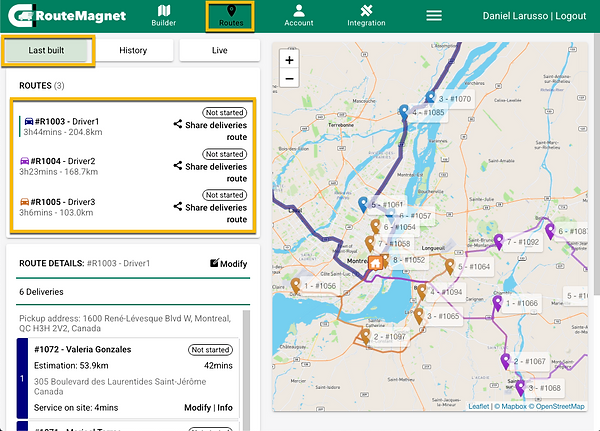Screen dimensions: 600x431
Task: Click Not started badge of #R1004
Action: click(x=225, y=154)
